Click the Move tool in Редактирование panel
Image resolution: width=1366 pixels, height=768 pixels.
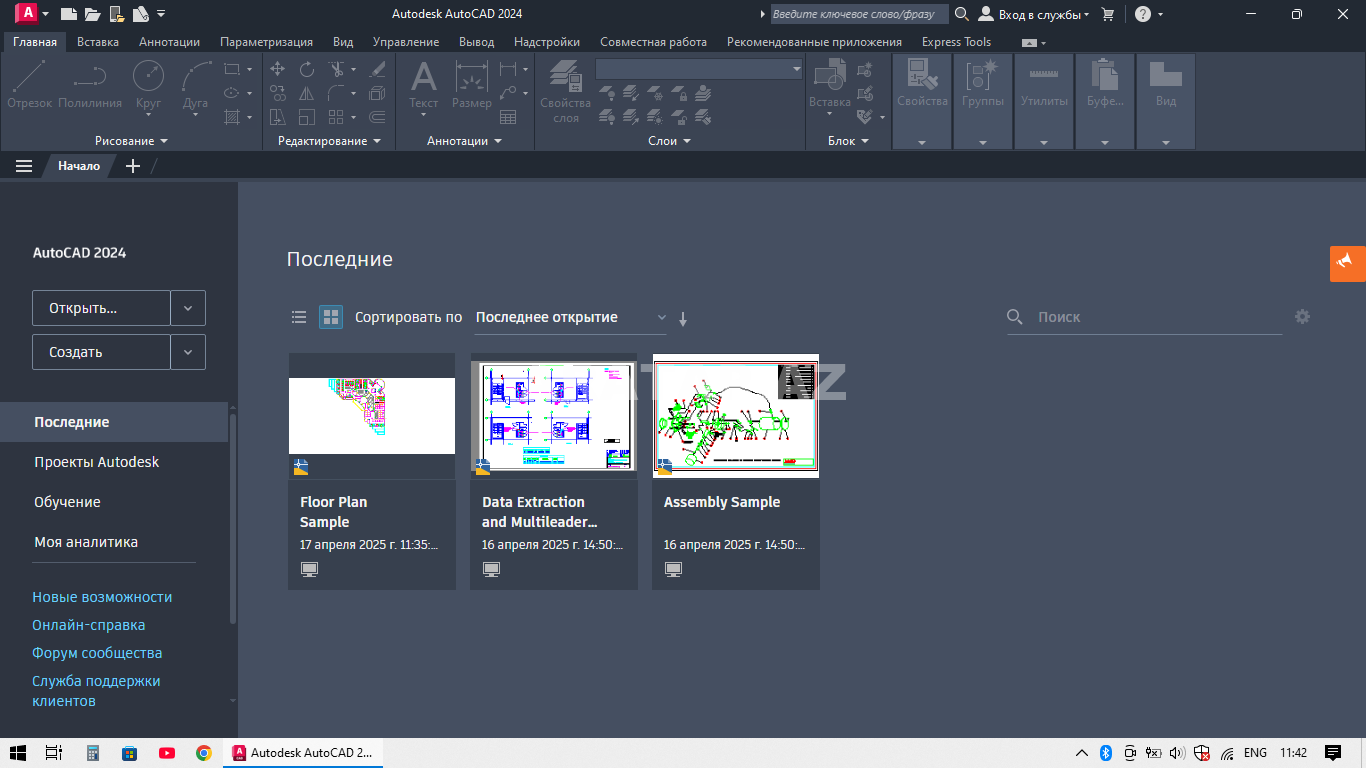pos(278,69)
